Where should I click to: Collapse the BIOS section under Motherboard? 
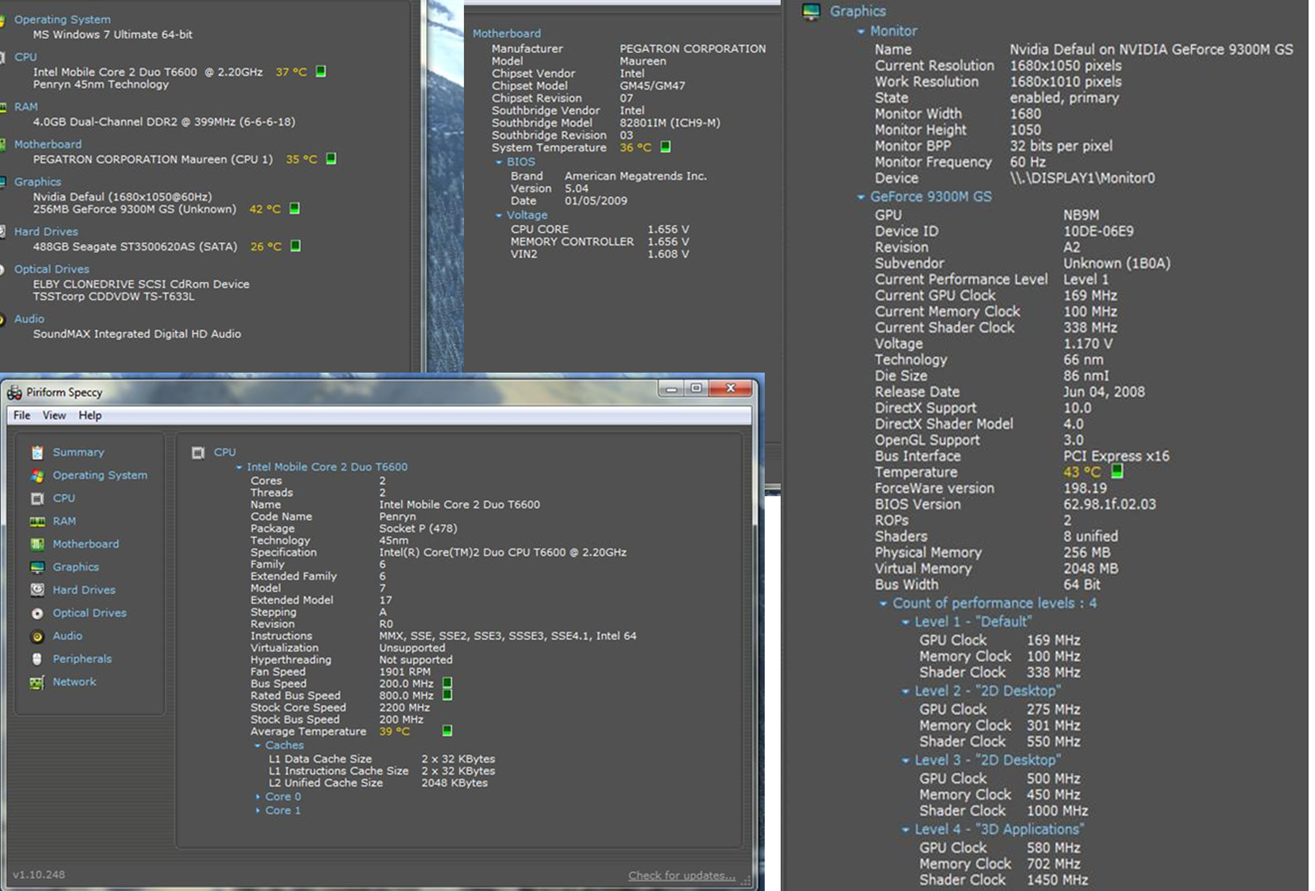499,162
